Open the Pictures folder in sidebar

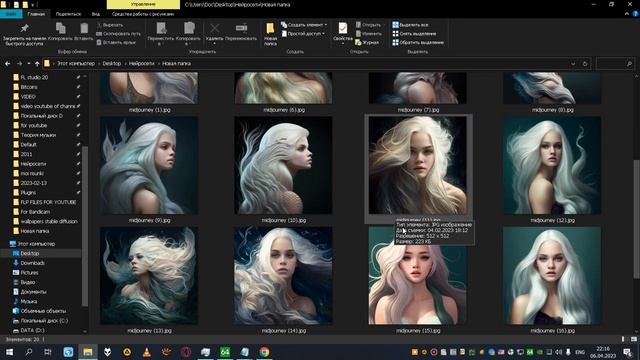(x=29, y=273)
